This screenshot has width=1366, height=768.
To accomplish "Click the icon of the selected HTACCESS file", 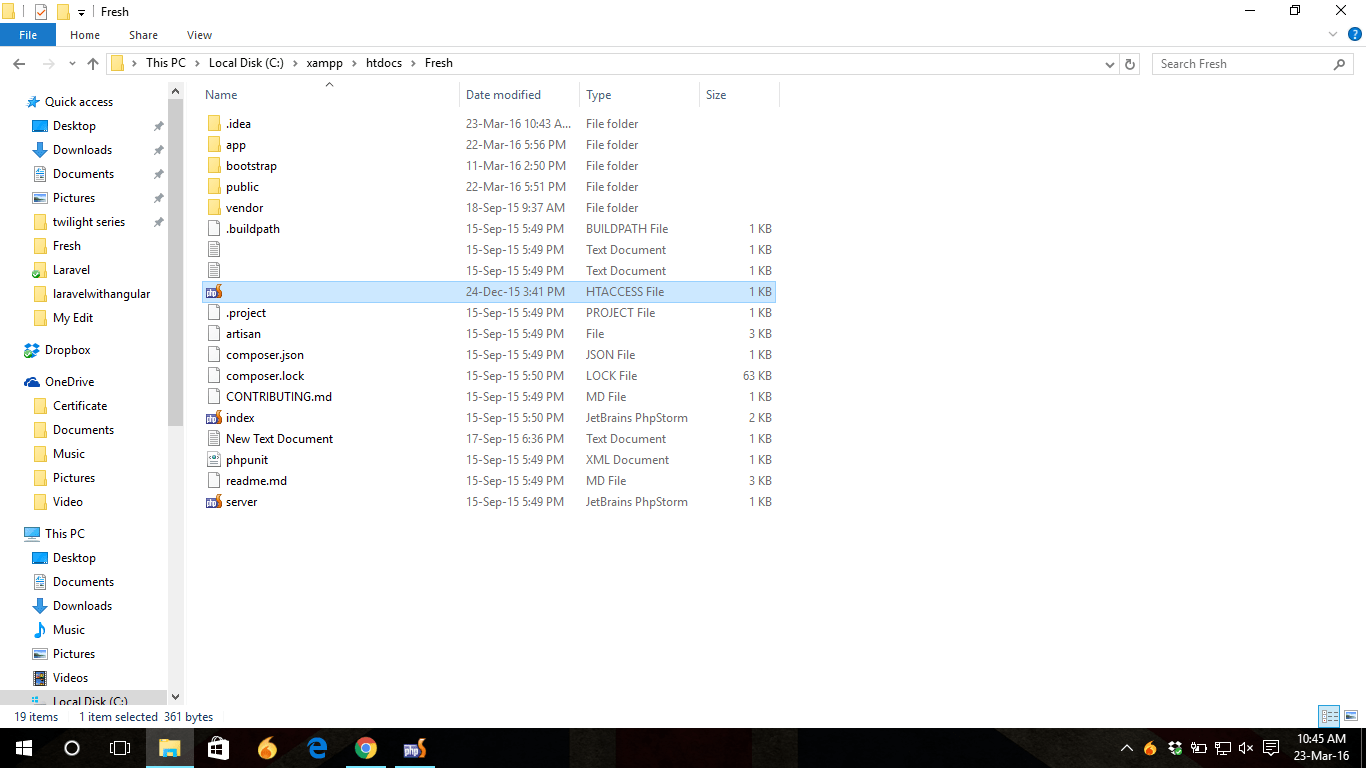I will pyautogui.click(x=214, y=292).
